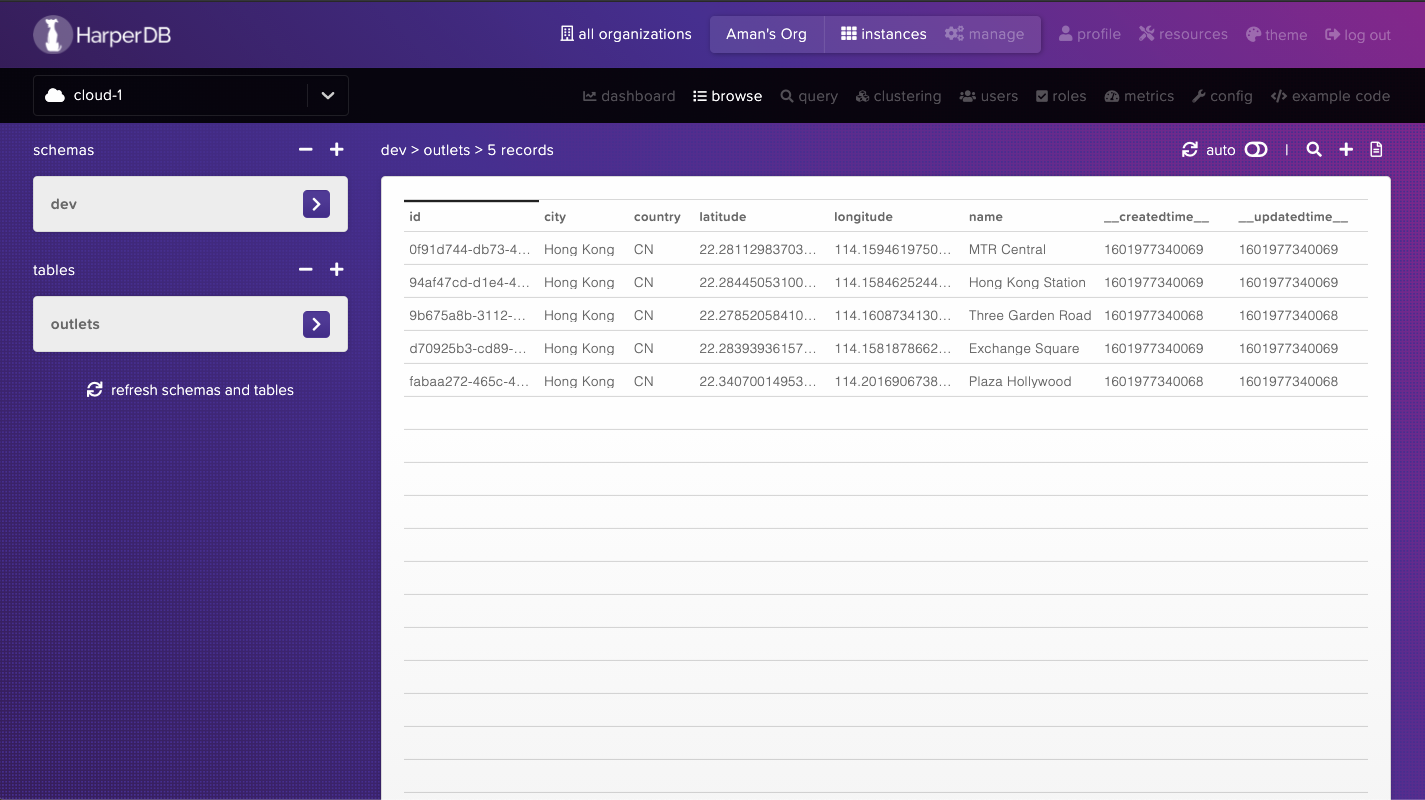Screen dimensions: 1425x800
Task: Click the refresh icon next to auto
Action: coord(1189,150)
